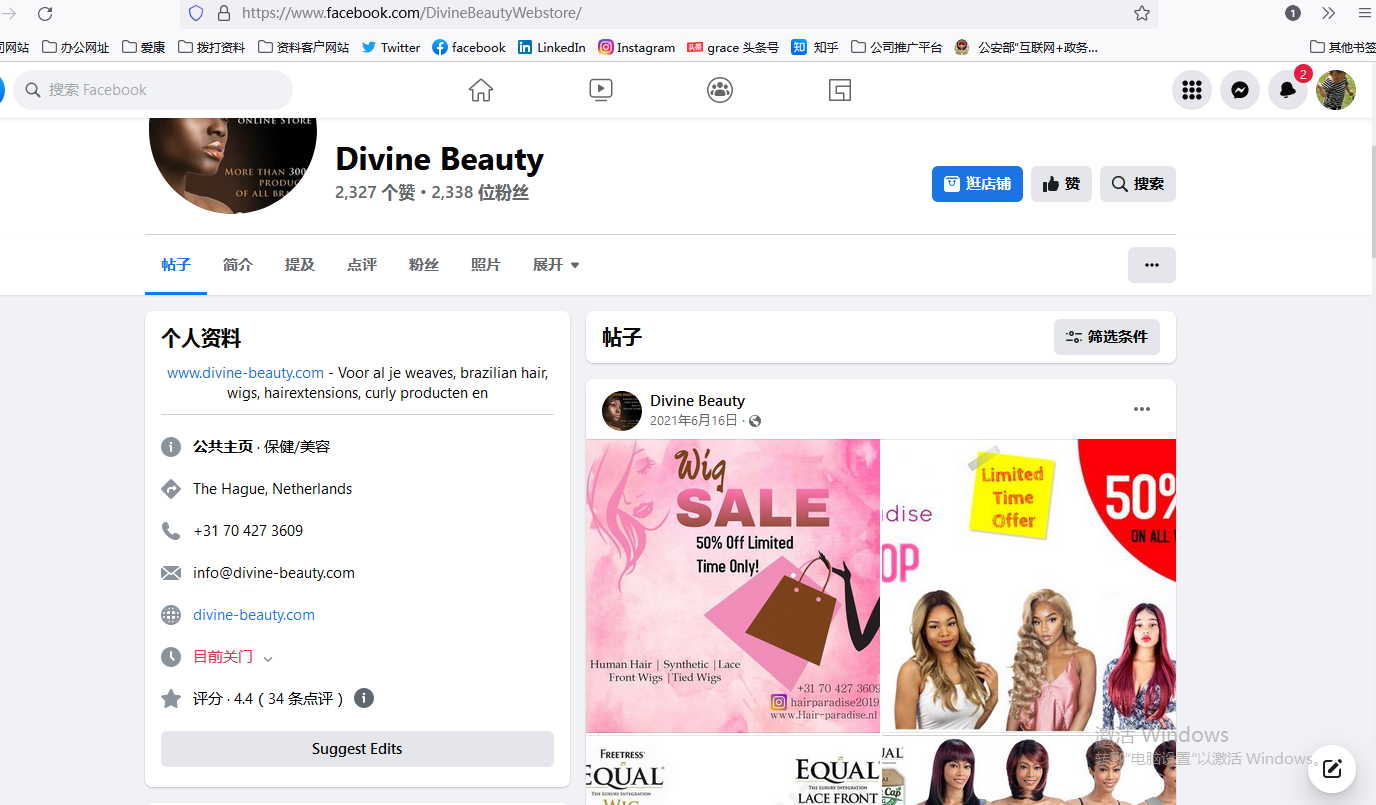Open the 公安部 互联网+政务 bookmark
The image size is (1376, 805).
(1026, 47)
